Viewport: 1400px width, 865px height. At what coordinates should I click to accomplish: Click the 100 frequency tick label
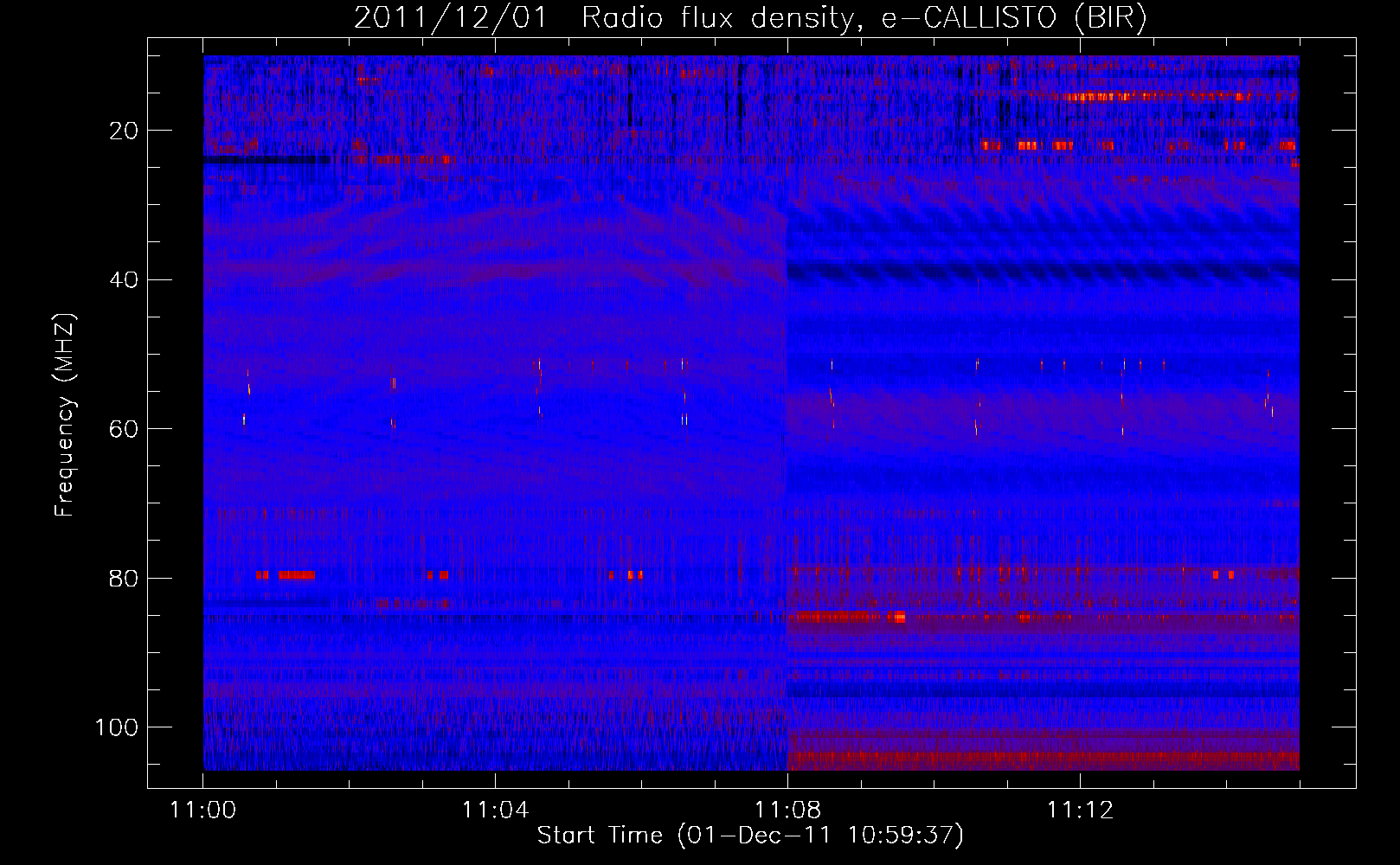117,727
